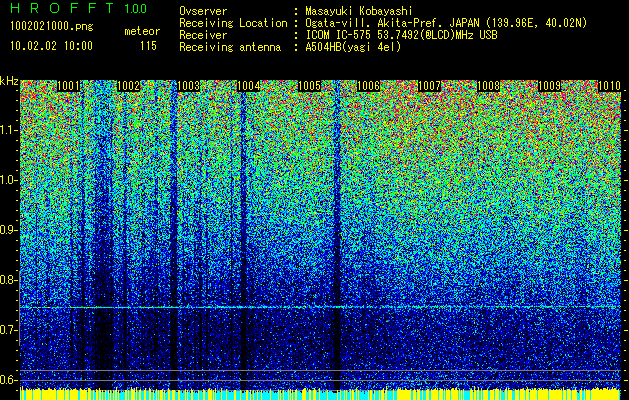Click the observer name Masayuki Kobayashi
The image size is (629, 400).
pyautogui.click(x=358, y=11)
